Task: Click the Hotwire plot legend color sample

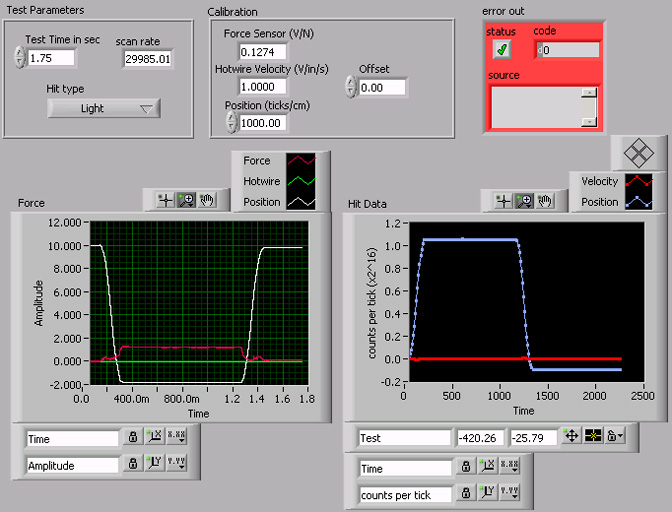Action: (301, 181)
